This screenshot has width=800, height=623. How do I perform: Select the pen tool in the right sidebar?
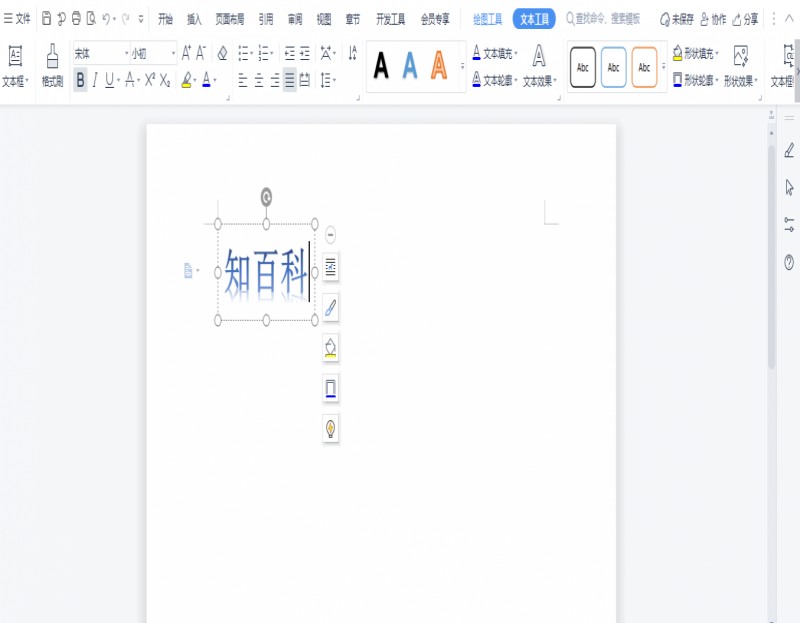(x=789, y=151)
